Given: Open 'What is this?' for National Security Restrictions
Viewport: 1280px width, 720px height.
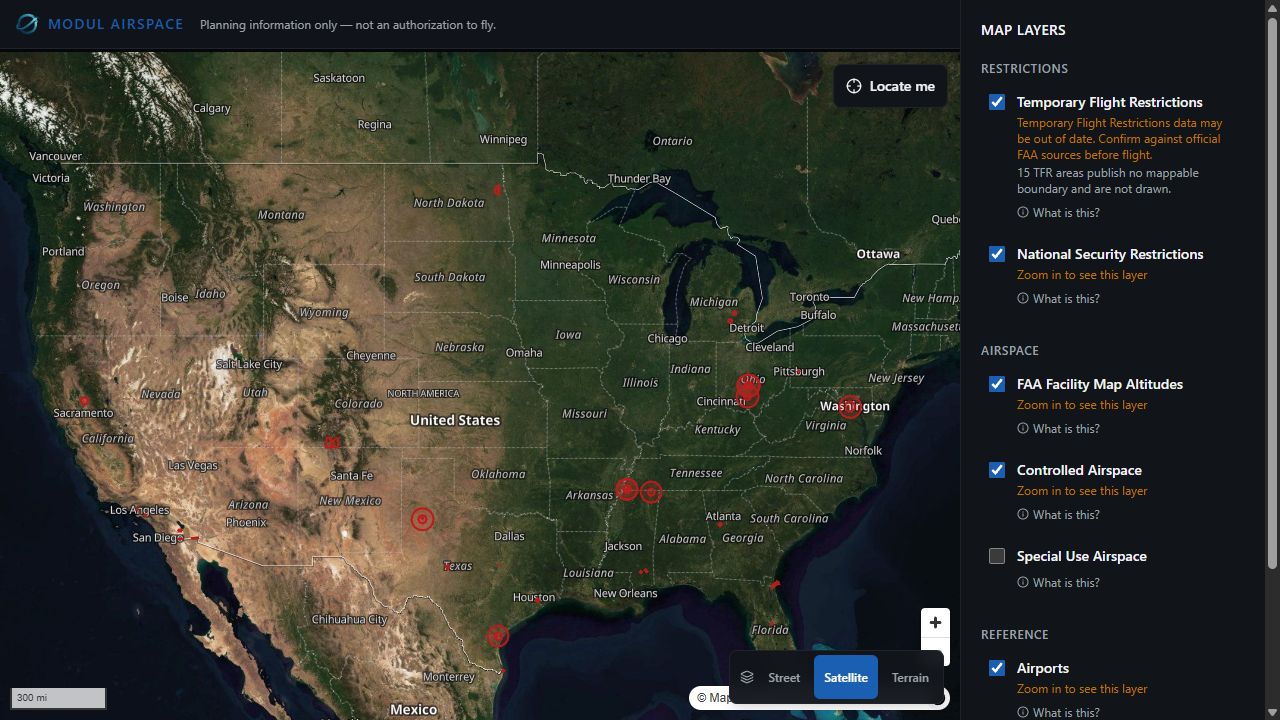Looking at the screenshot, I should 1058,298.
